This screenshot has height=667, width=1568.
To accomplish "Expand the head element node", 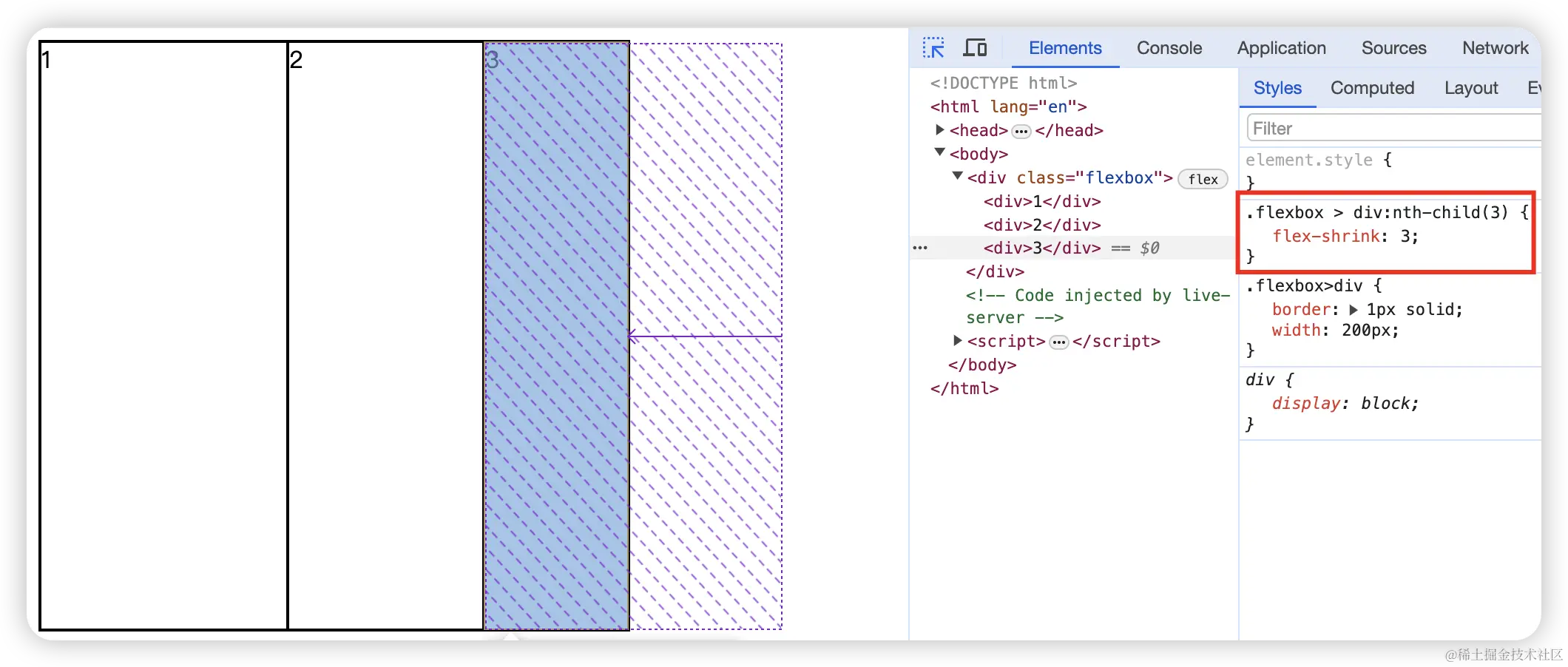I will point(939,130).
